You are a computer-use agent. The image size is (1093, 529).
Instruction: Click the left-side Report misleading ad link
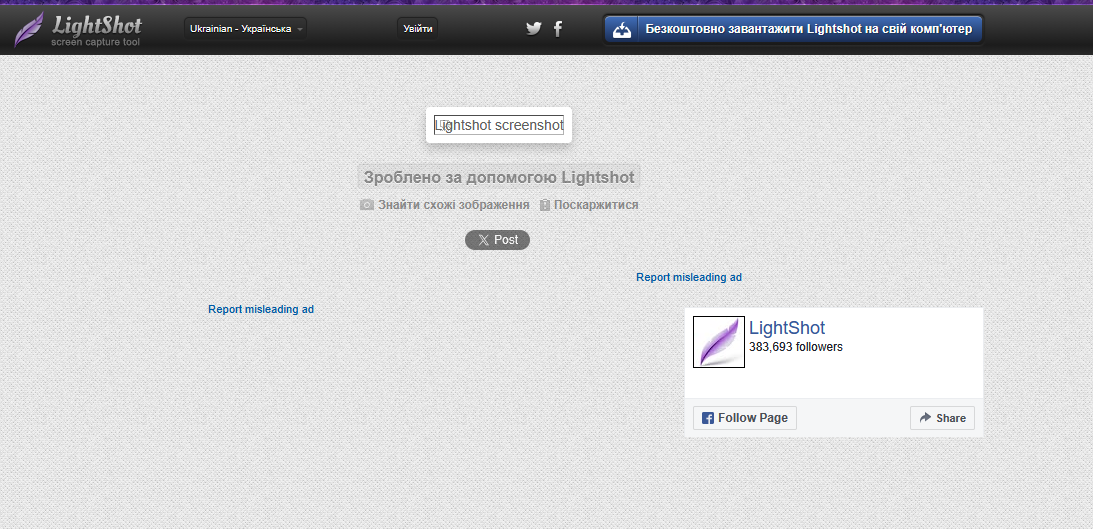point(261,309)
